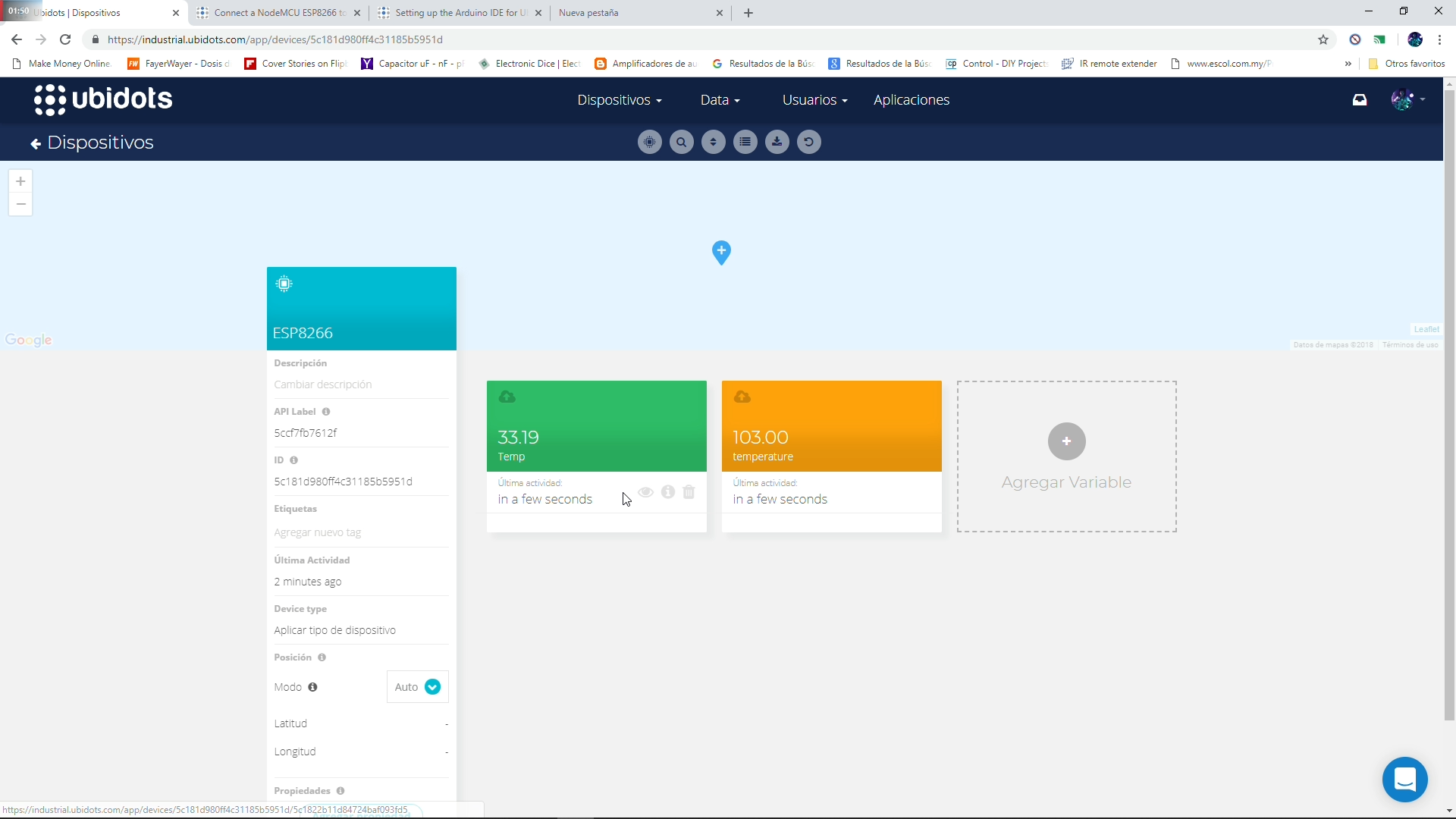Zoom in on the map with the plus control
Image resolution: width=1456 pixels, height=819 pixels.
[x=20, y=181]
